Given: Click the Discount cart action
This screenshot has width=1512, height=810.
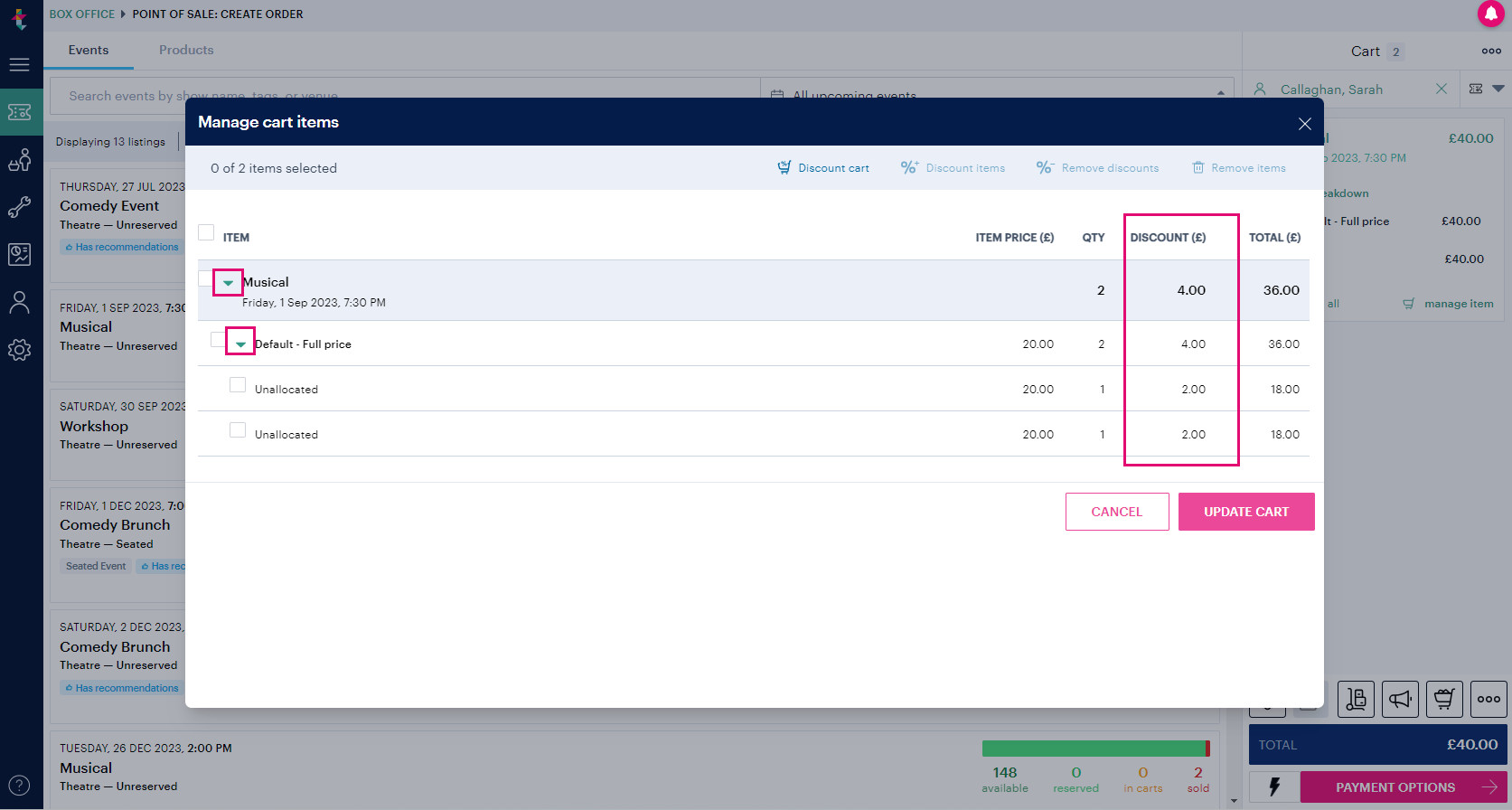Looking at the screenshot, I should 823,167.
